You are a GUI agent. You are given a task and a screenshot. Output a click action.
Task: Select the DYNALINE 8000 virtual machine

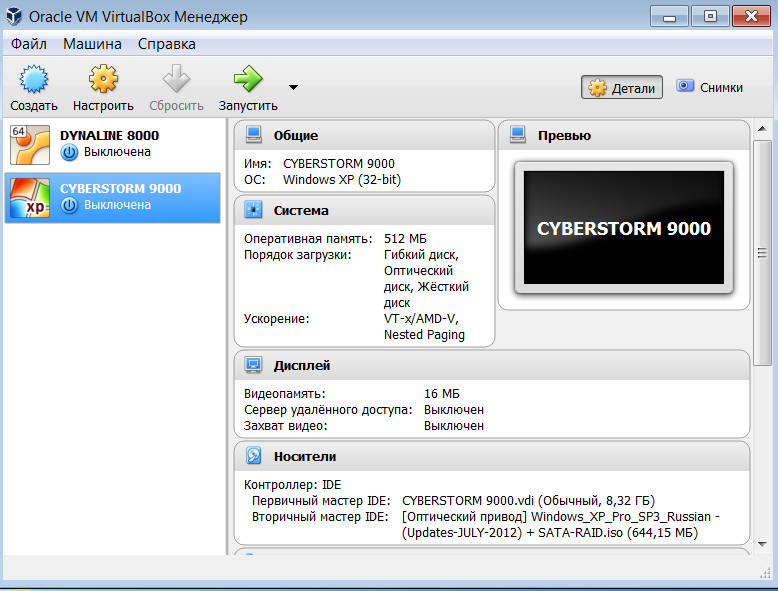tap(113, 144)
